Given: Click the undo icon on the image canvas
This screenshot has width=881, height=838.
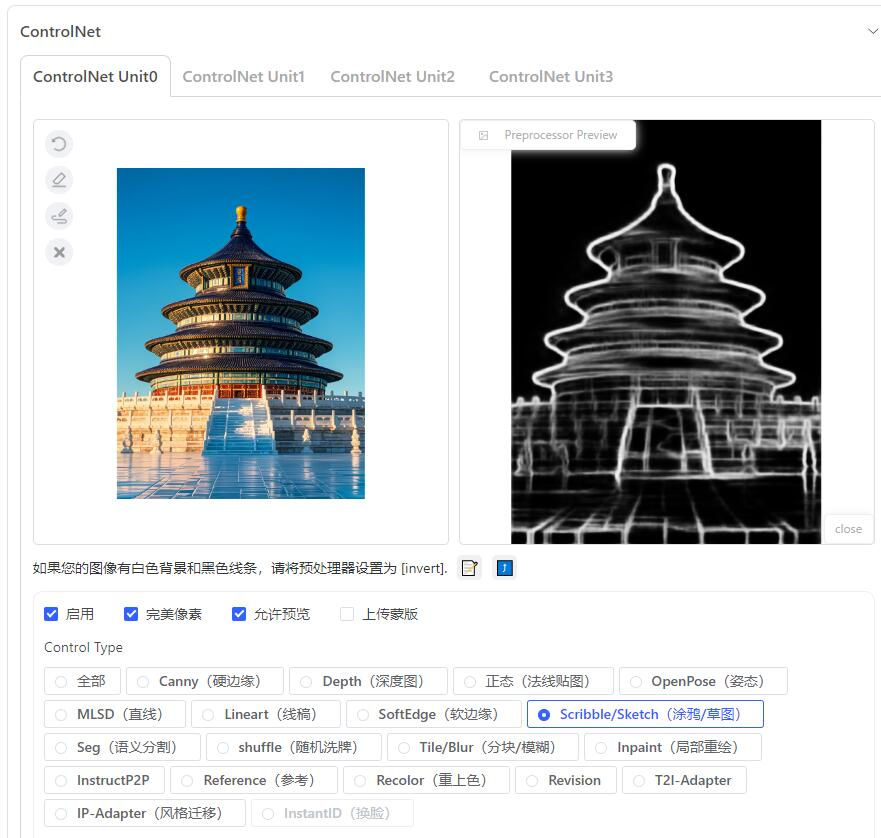Looking at the screenshot, I should pyautogui.click(x=59, y=144).
